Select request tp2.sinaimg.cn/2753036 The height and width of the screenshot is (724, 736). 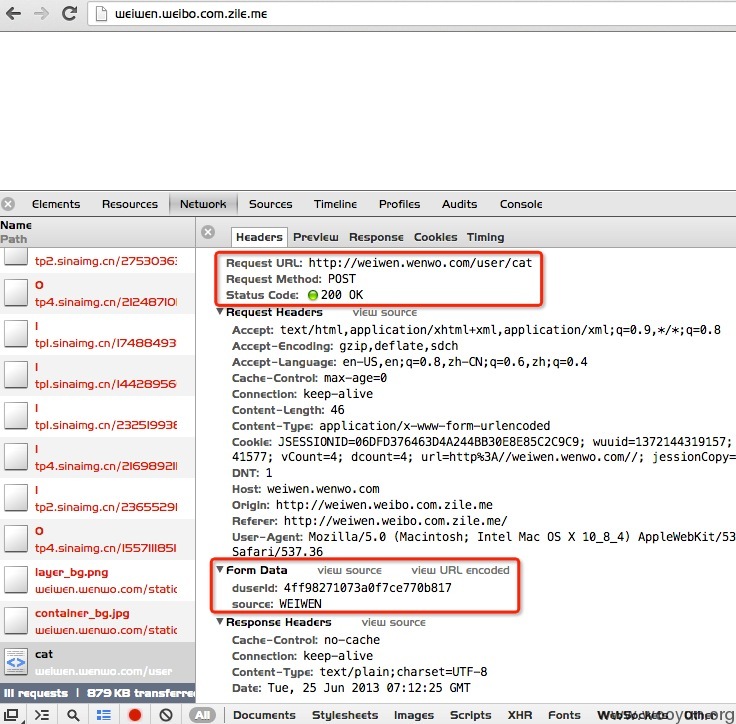98,261
